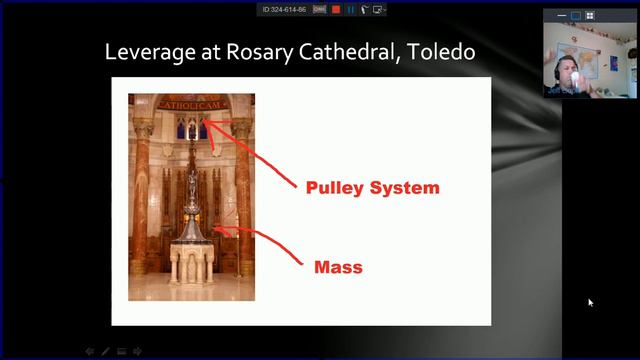Image resolution: width=640 pixels, height=360 pixels.
Task: Click the presenter's webcam video thumbnail
Action: pyautogui.click(x=590, y=60)
